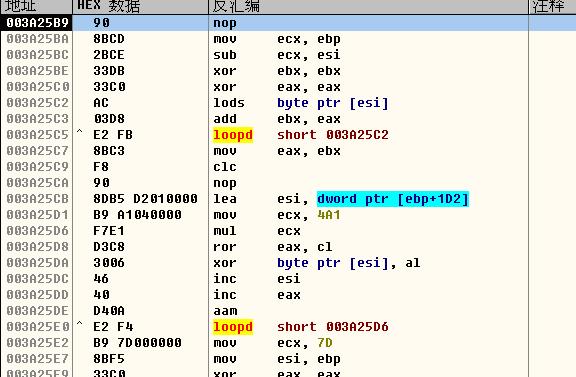Screen dimensions: 576x377
Task: Click the mov ecx, 4A1 instruction
Action: pos(277,215)
